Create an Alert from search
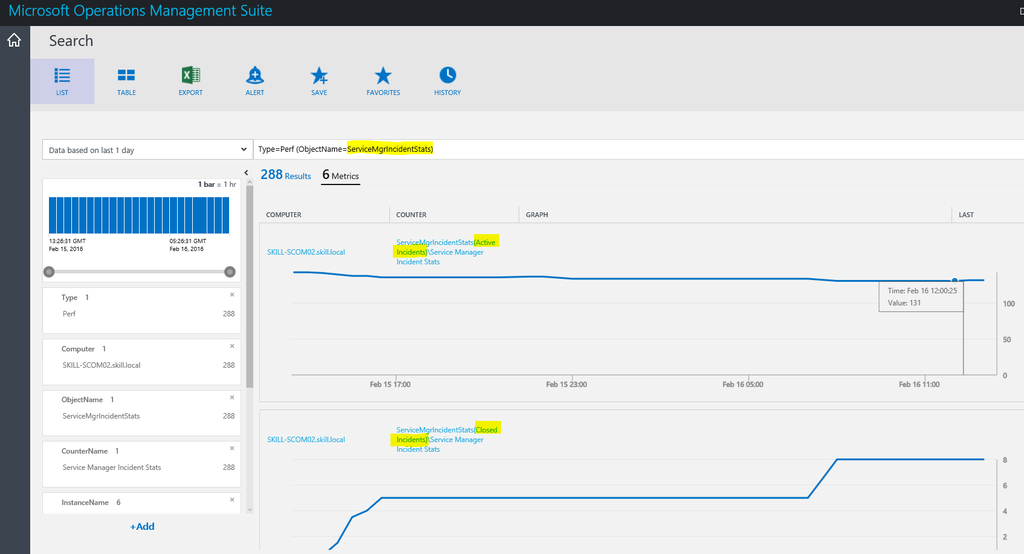1024x554 pixels. (255, 81)
